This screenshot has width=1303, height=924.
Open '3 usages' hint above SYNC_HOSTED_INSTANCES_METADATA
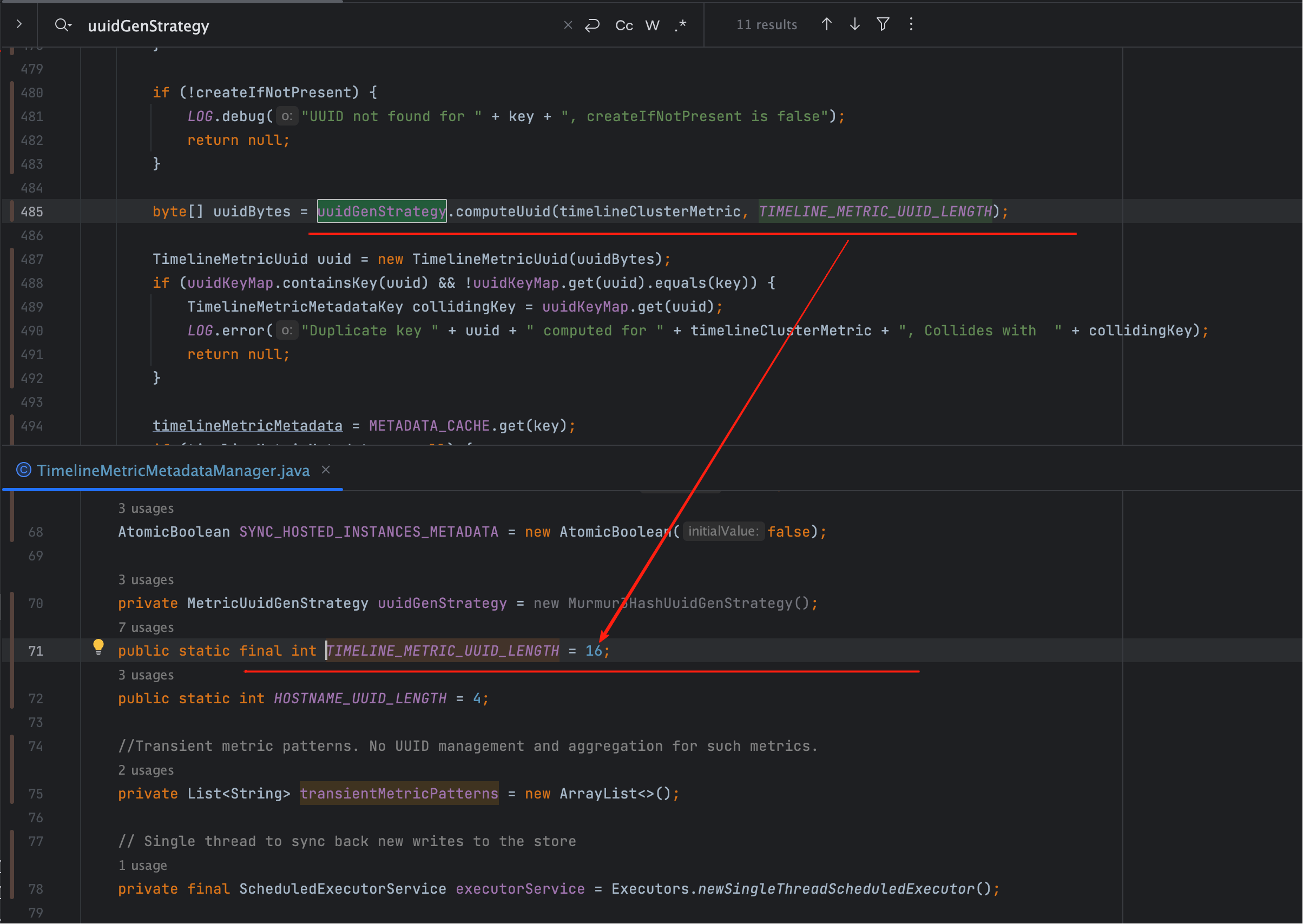[146, 508]
